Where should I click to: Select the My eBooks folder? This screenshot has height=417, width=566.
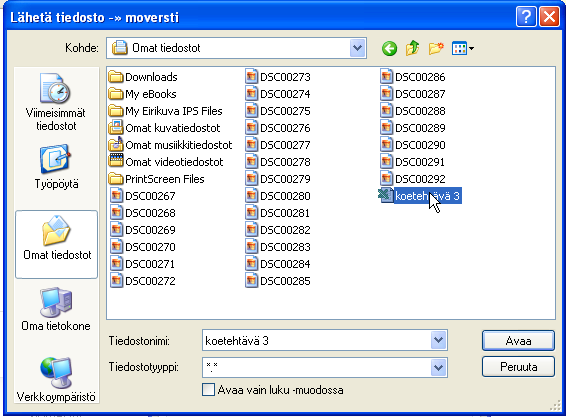coord(143,94)
